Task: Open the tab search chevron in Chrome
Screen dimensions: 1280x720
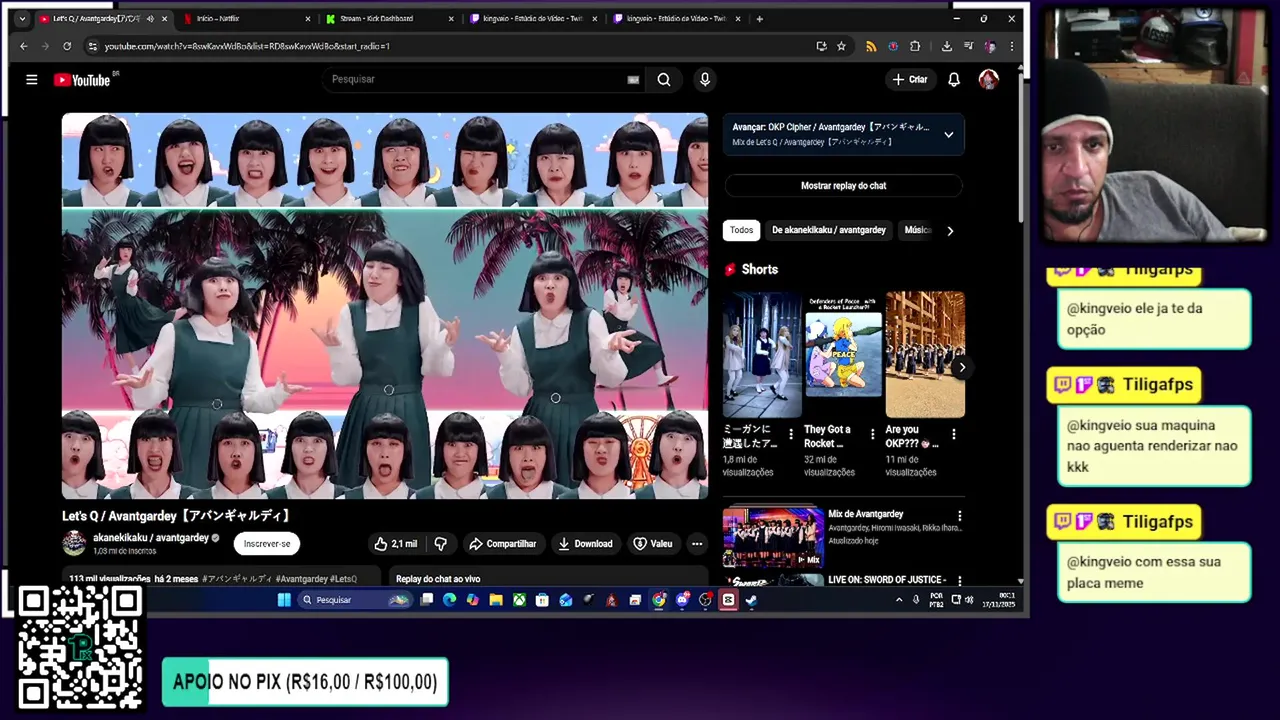Action: (x=22, y=18)
